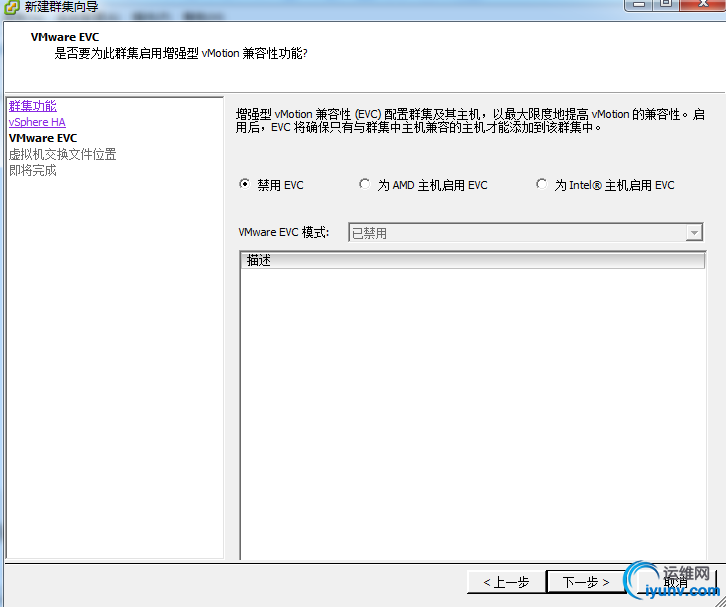726x607 pixels.
Task: Open the VMware EVC 模式 dropdown arrow
Action: 694,232
